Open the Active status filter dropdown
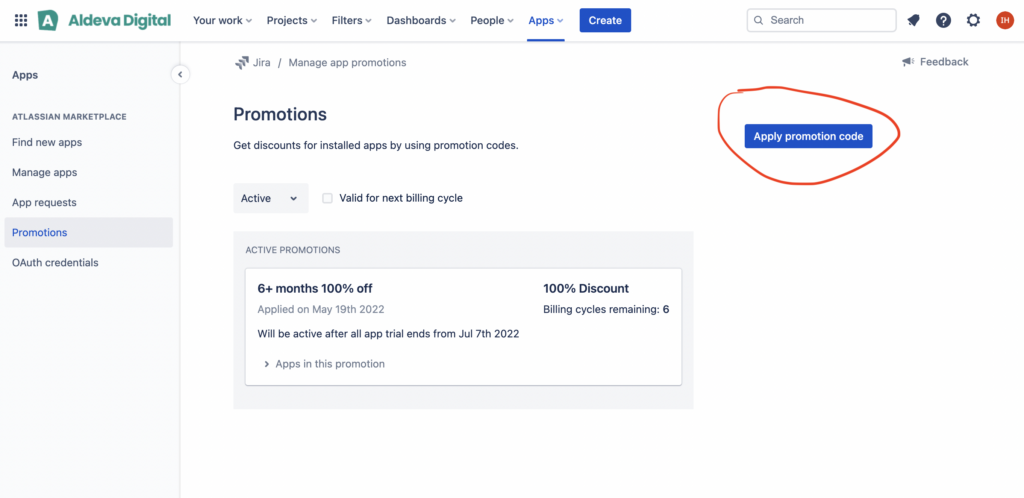 tap(270, 198)
